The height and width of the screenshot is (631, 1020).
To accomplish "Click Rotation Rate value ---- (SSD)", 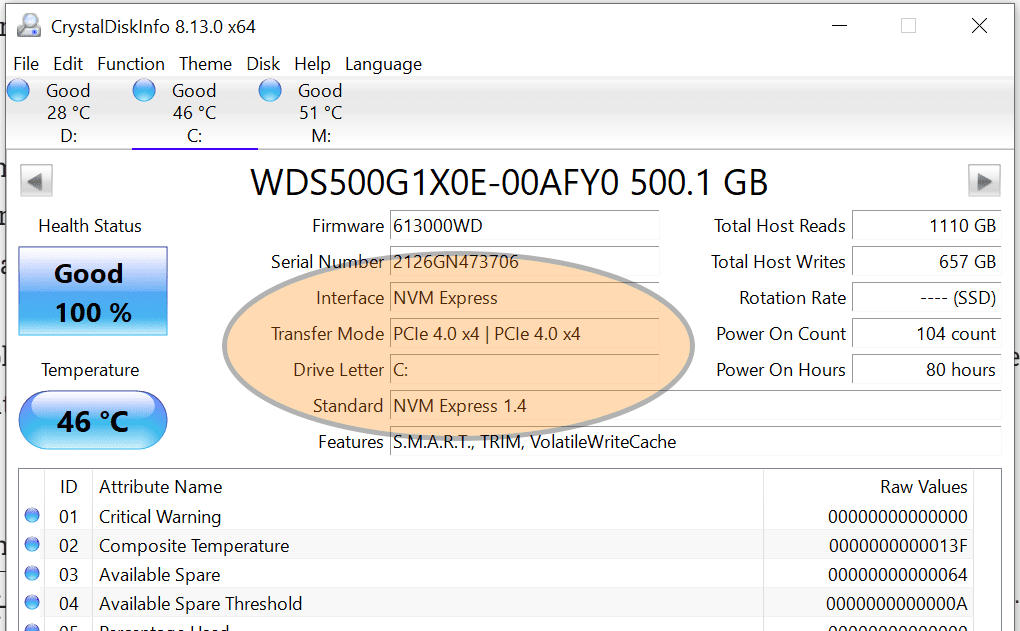I will (x=926, y=298).
